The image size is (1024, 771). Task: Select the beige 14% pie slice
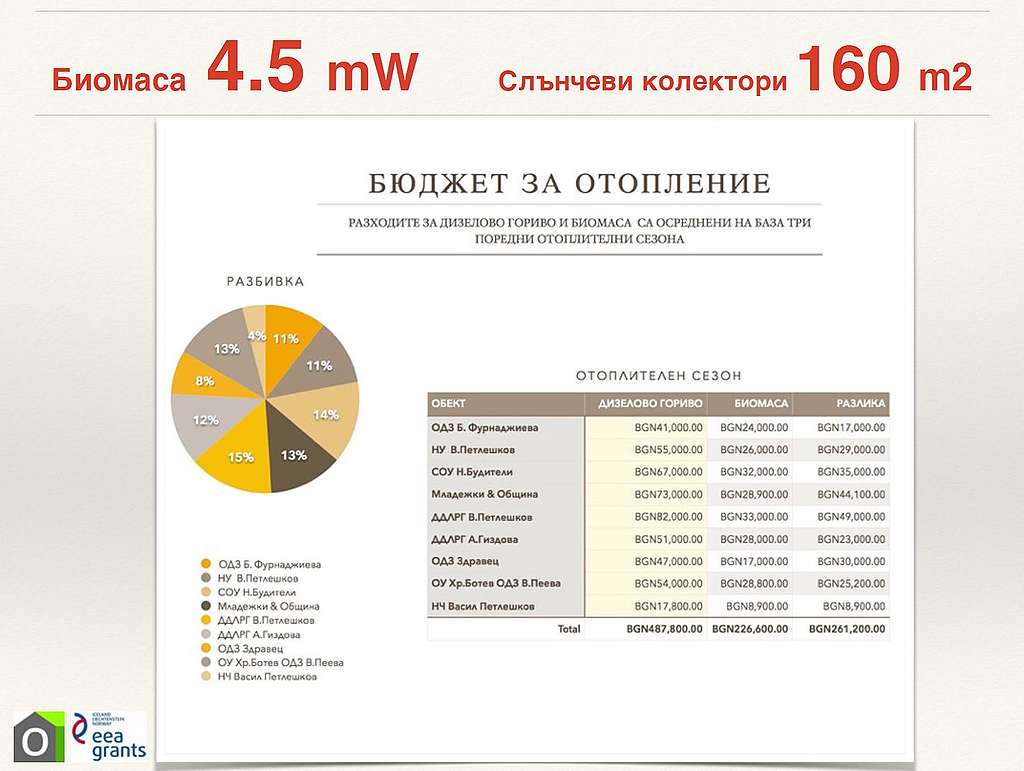coord(325,415)
